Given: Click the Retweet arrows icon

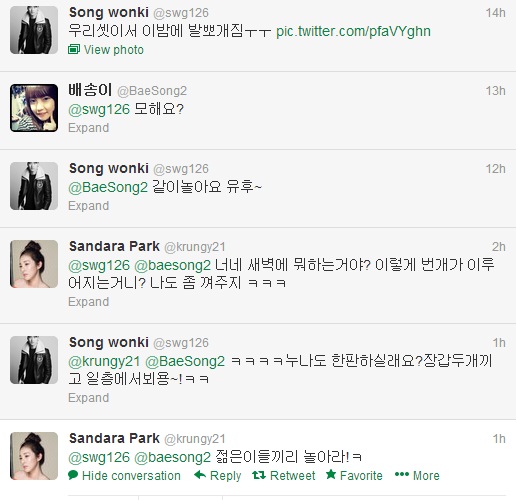Looking at the screenshot, I should tap(259, 475).
